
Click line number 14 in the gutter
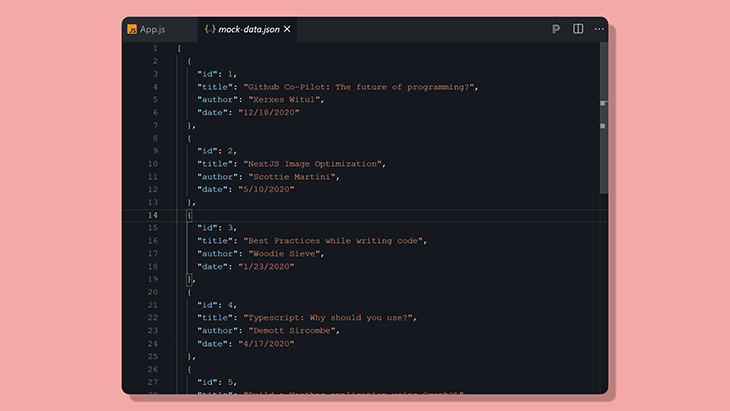click(x=152, y=215)
